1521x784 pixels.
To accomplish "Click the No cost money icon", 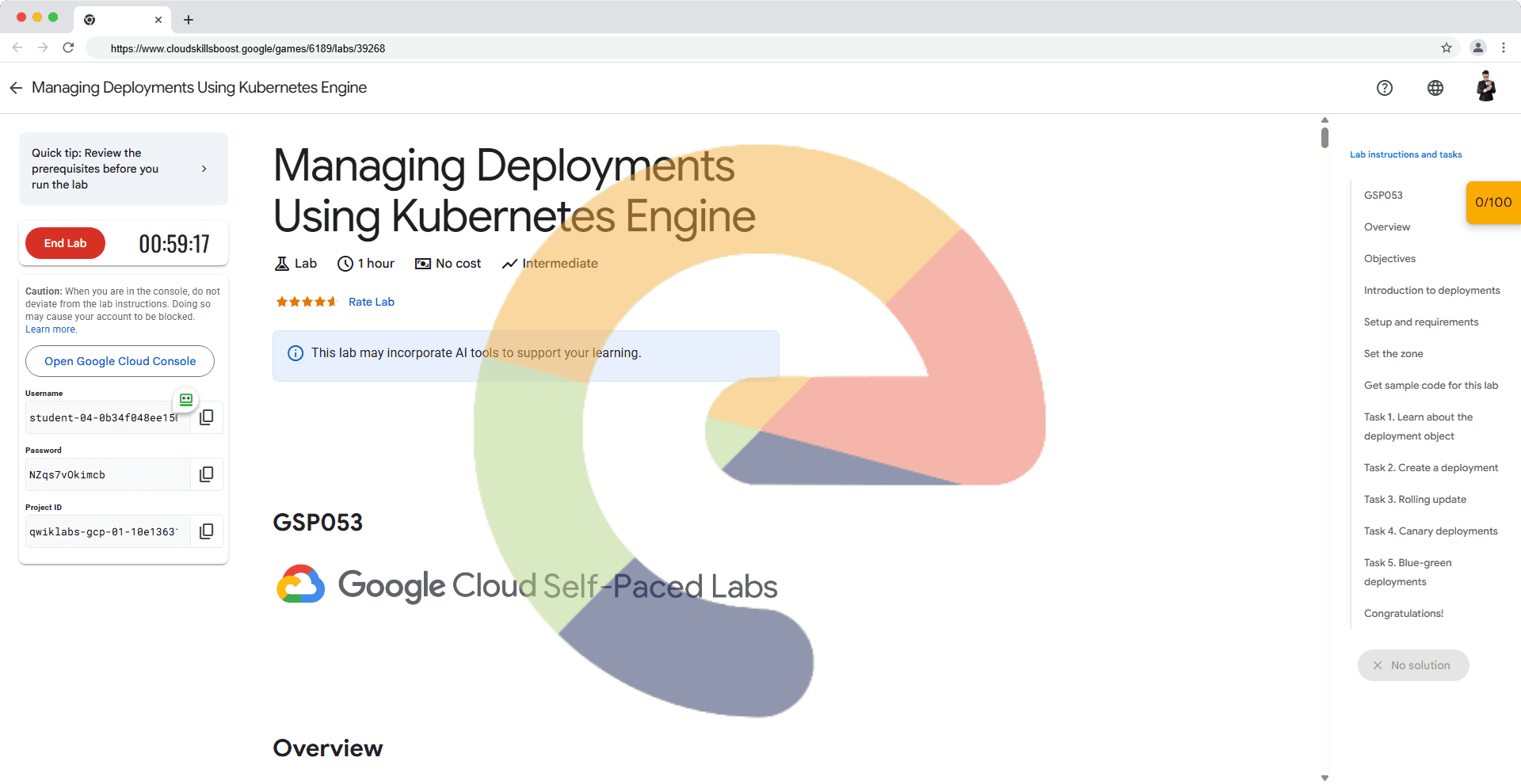I will [x=423, y=264].
